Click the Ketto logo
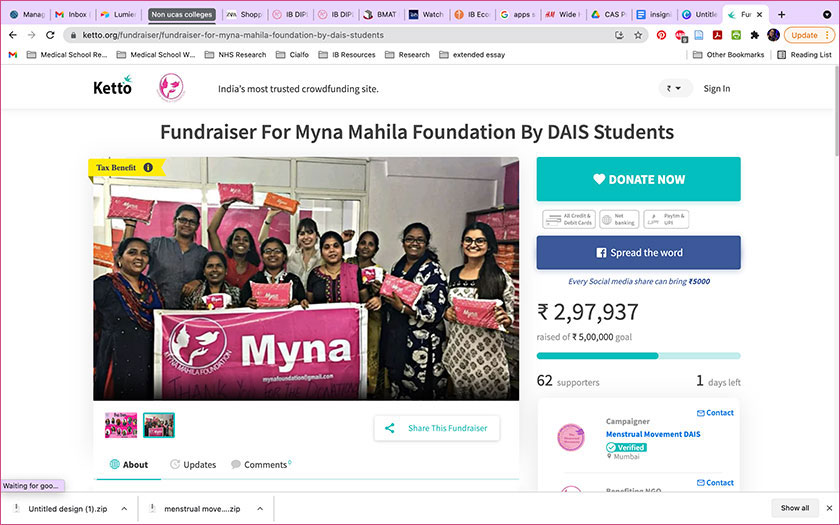 tap(112, 86)
